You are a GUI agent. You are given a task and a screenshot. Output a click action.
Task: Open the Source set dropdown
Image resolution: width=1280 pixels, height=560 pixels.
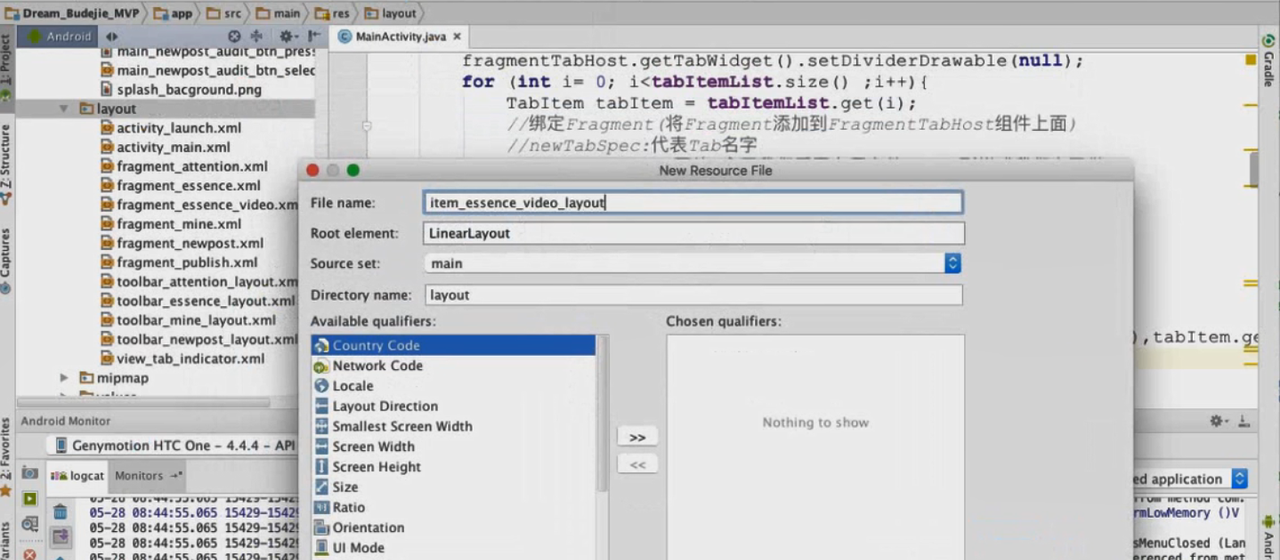pyautogui.click(x=952, y=263)
